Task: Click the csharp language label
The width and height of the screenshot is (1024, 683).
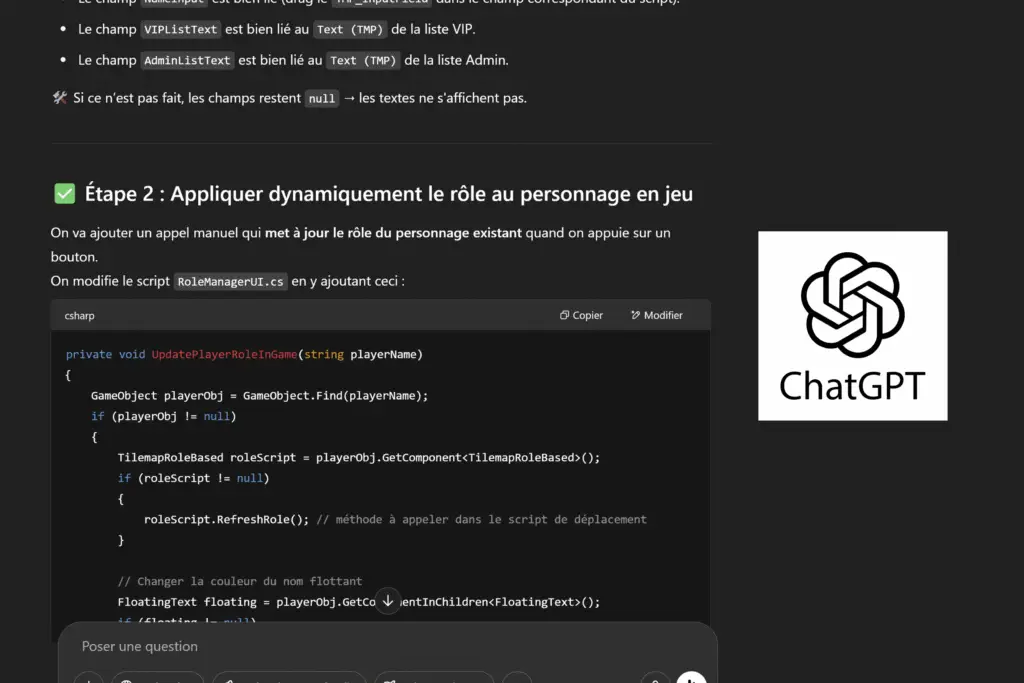Action: coord(79,316)
